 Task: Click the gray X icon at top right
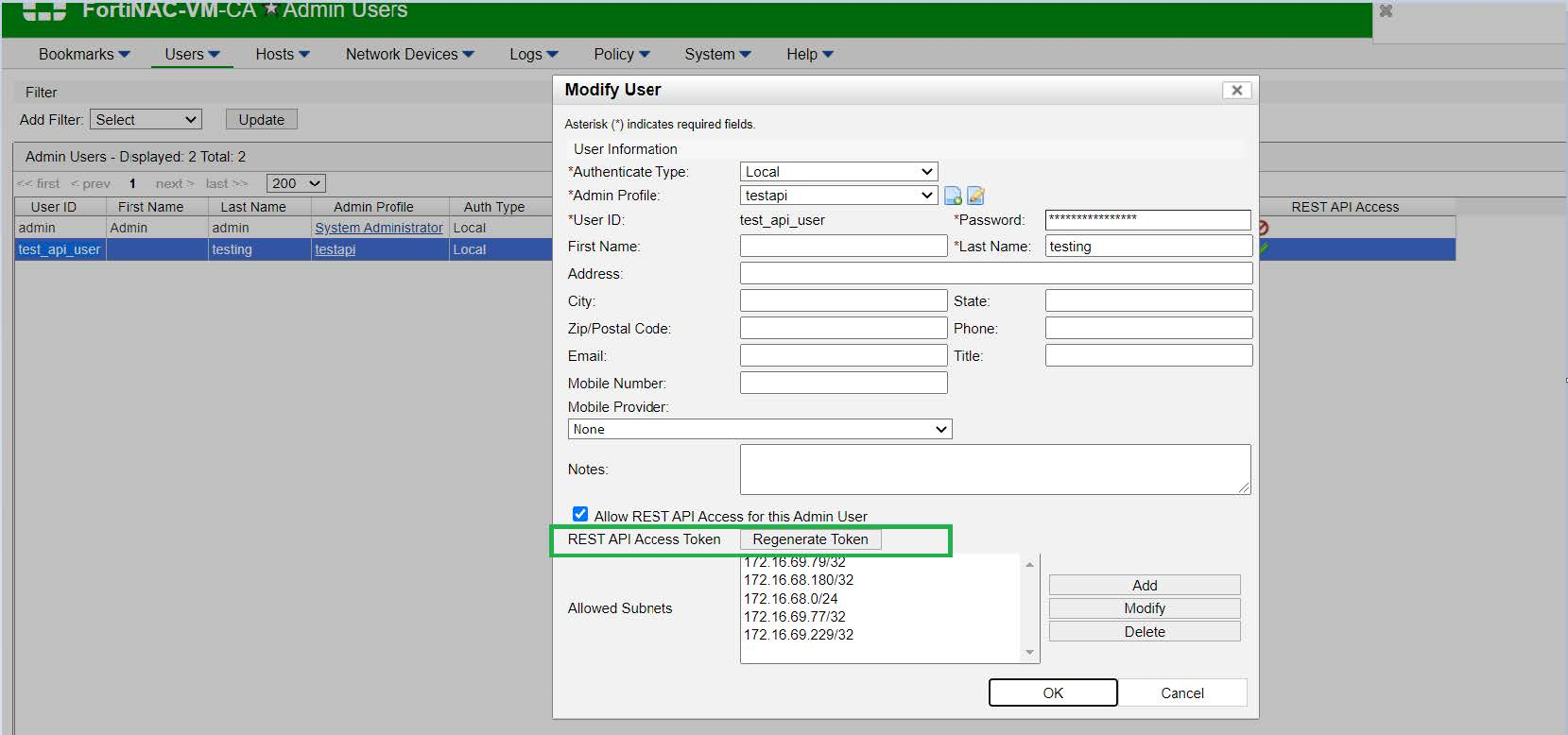[1386, 11]
